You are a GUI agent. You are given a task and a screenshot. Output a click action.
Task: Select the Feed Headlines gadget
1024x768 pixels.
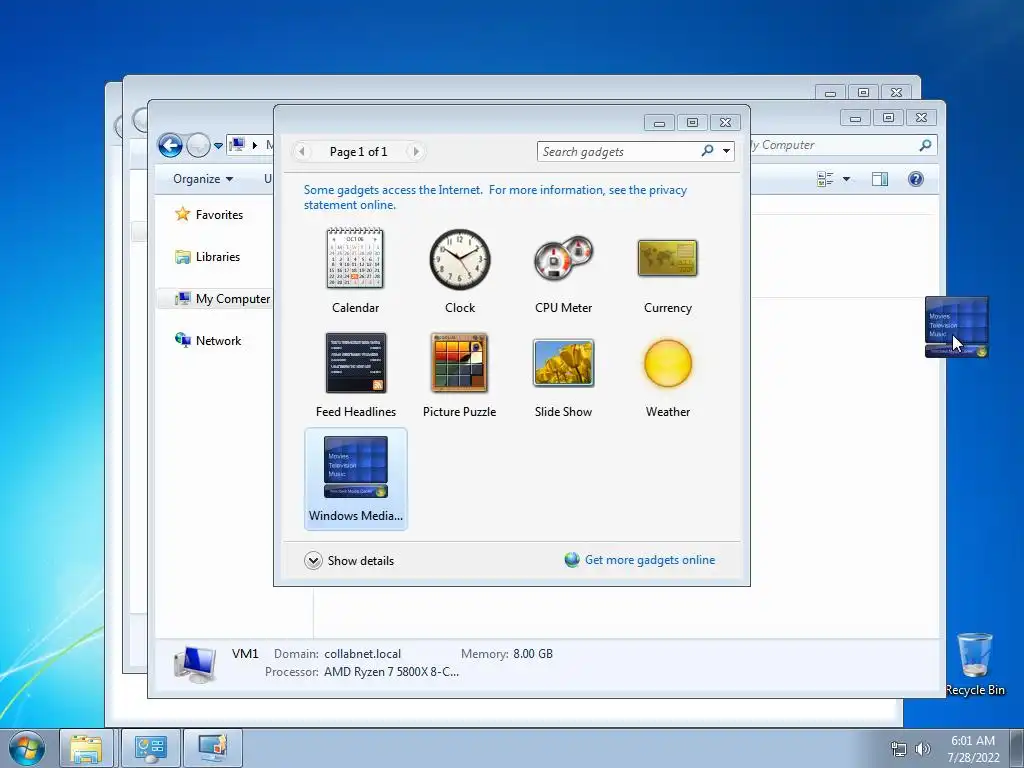point(355,375)
